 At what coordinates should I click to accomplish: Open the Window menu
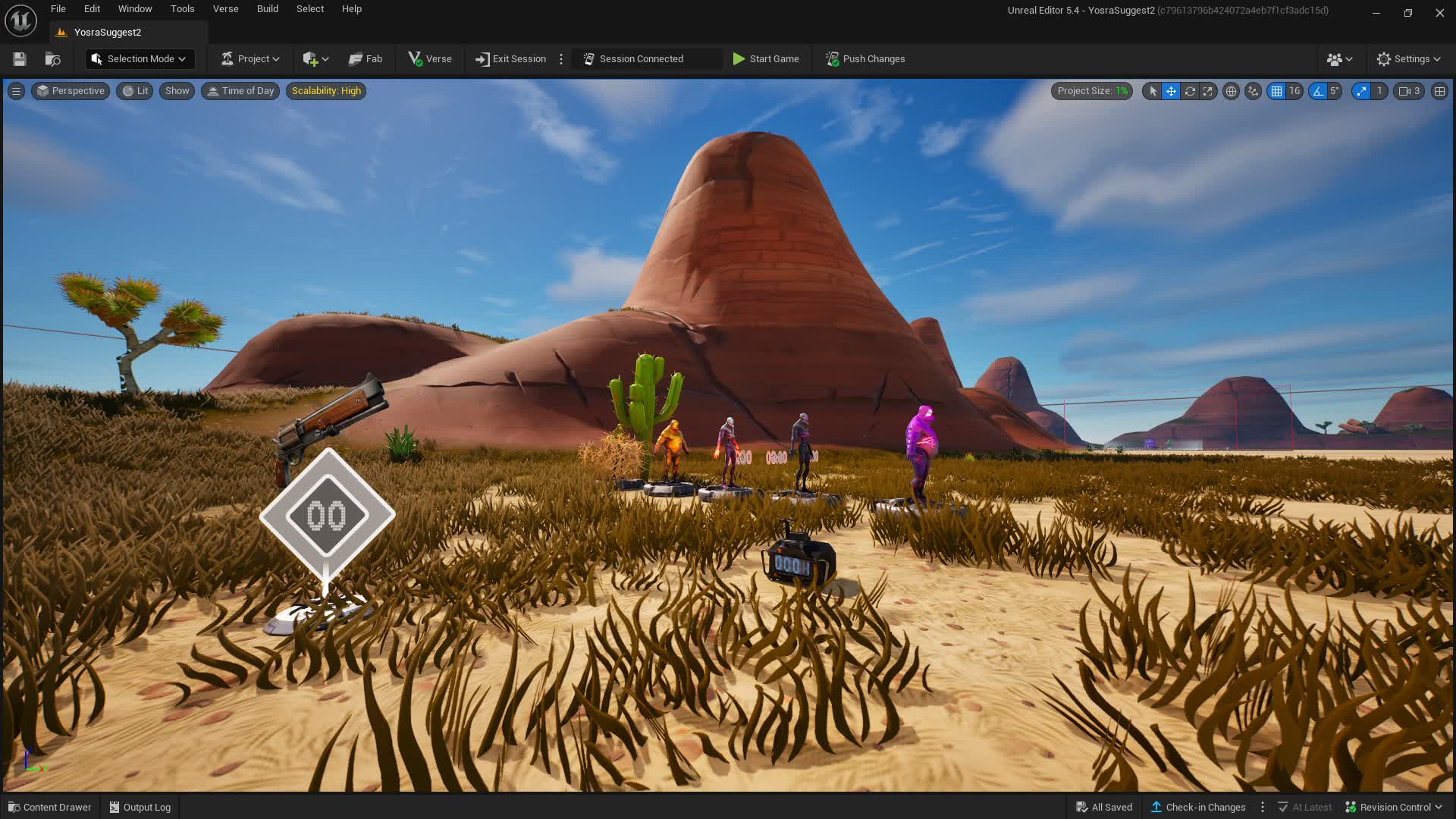point(135,9)
